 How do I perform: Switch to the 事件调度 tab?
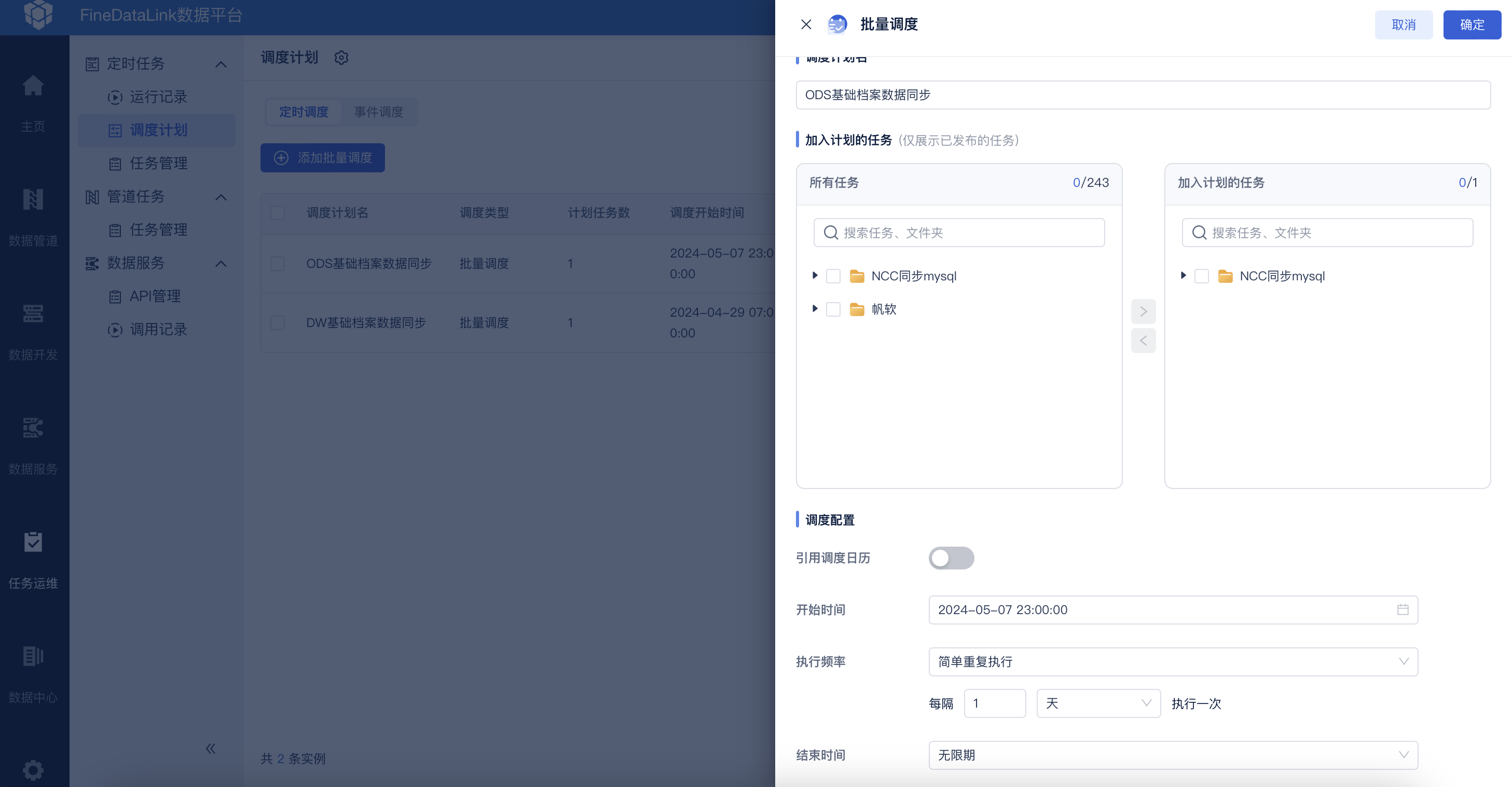379,112
